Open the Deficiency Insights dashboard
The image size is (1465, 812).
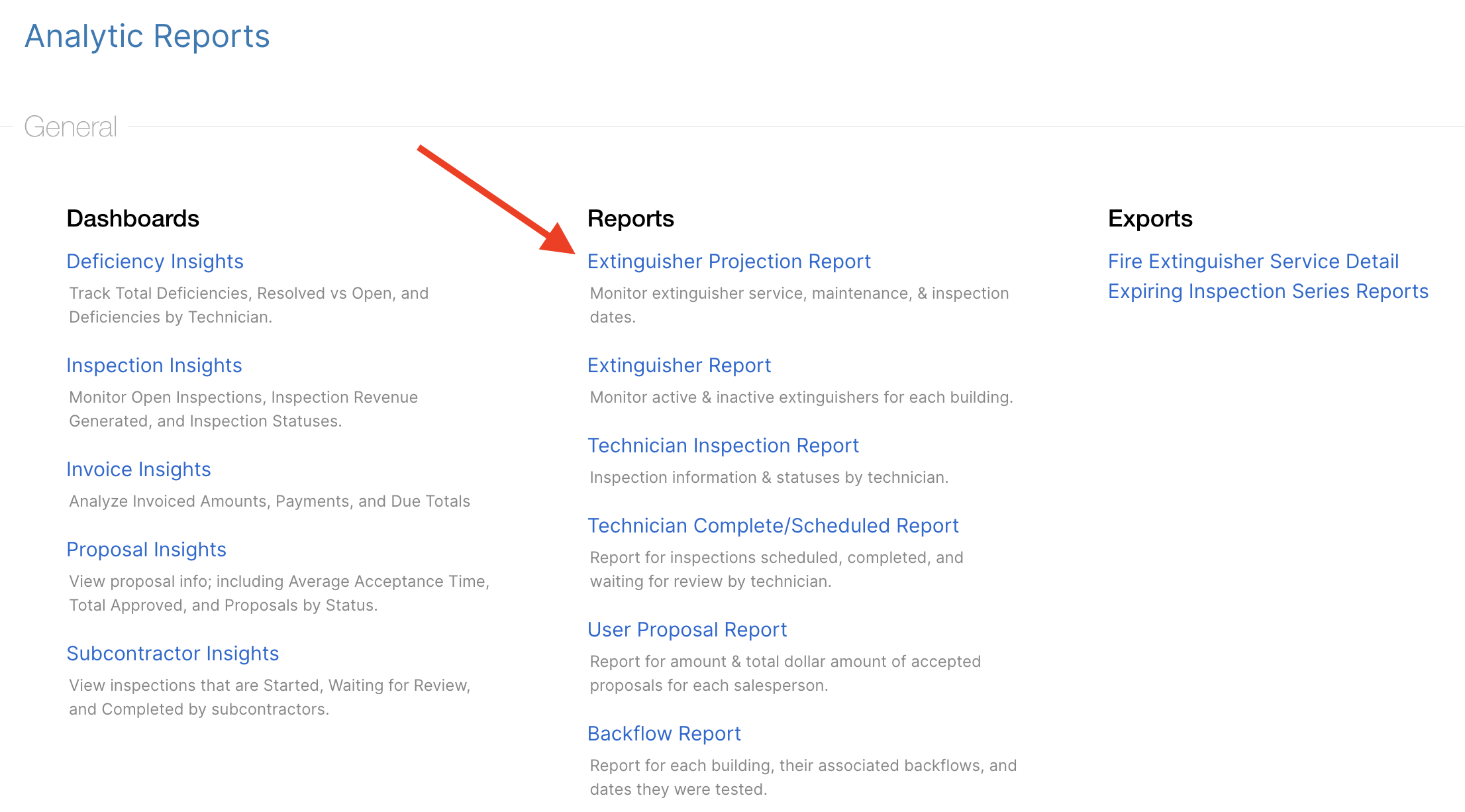tap(155, 262)
